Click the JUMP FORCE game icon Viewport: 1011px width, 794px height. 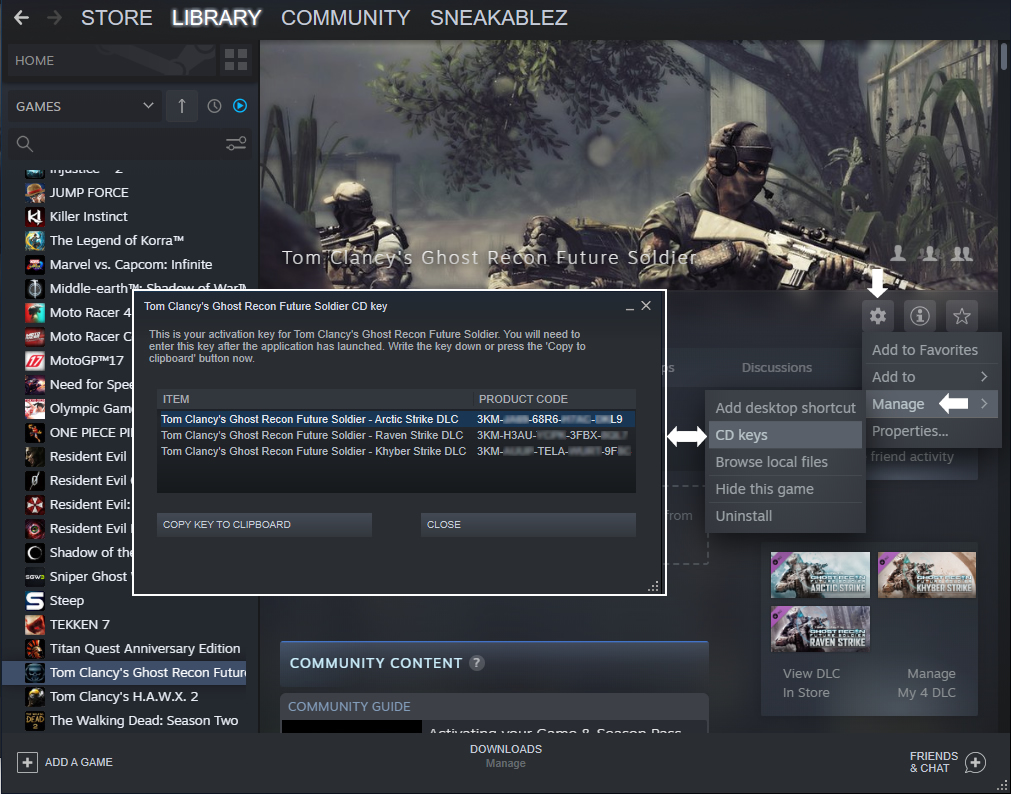35,192
